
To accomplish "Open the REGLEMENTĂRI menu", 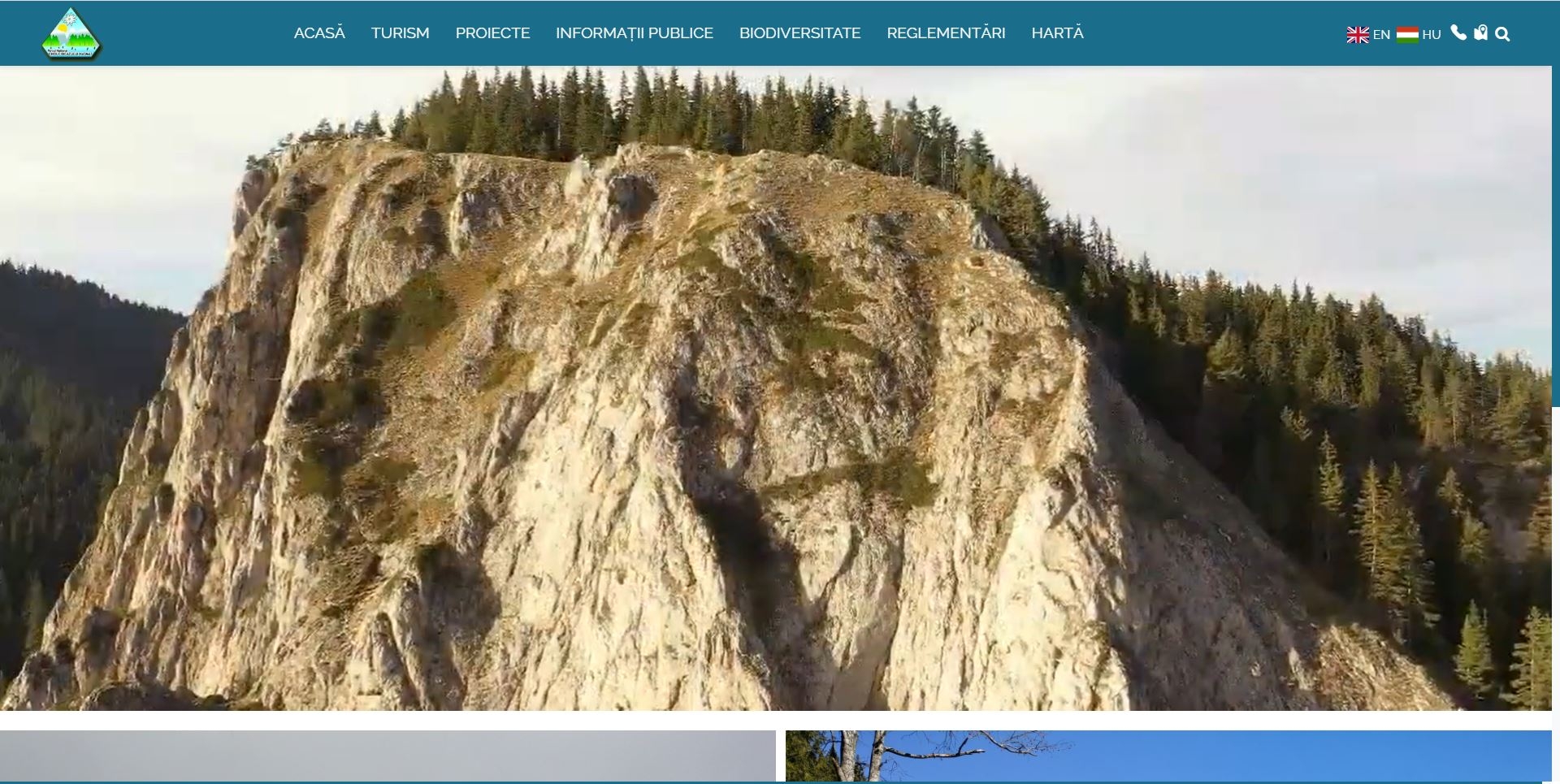I will pyautogui.click(x=946, y=33).
